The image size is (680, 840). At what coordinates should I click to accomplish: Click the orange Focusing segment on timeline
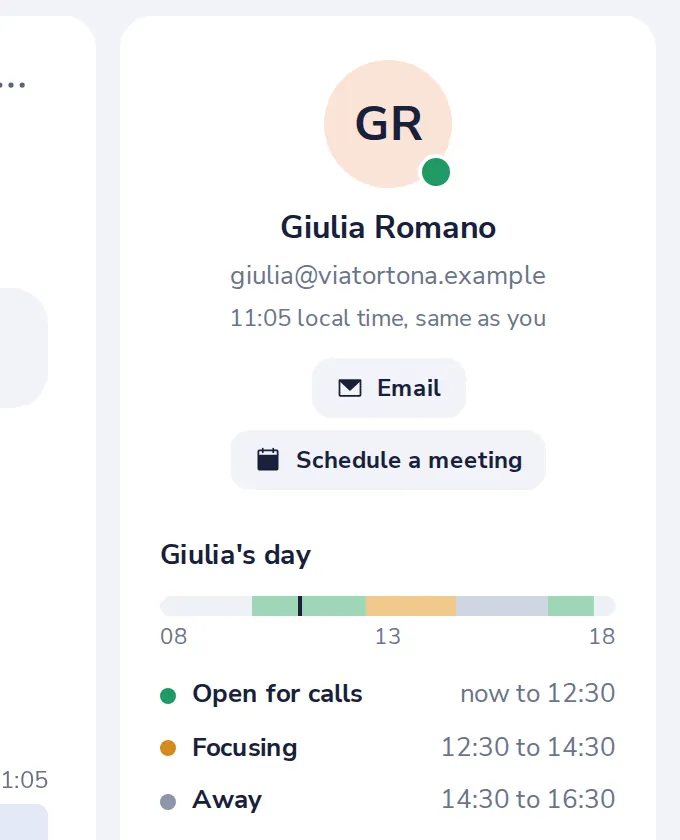[x=411, y=606]
